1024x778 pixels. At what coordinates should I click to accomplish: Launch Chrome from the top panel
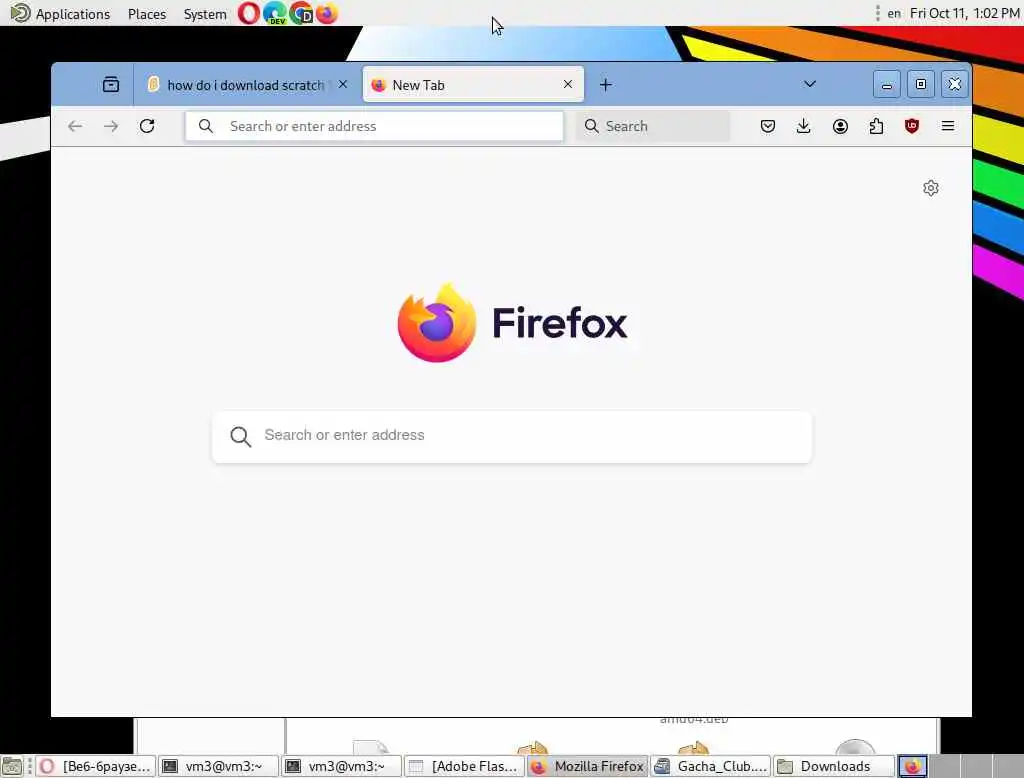301,13
